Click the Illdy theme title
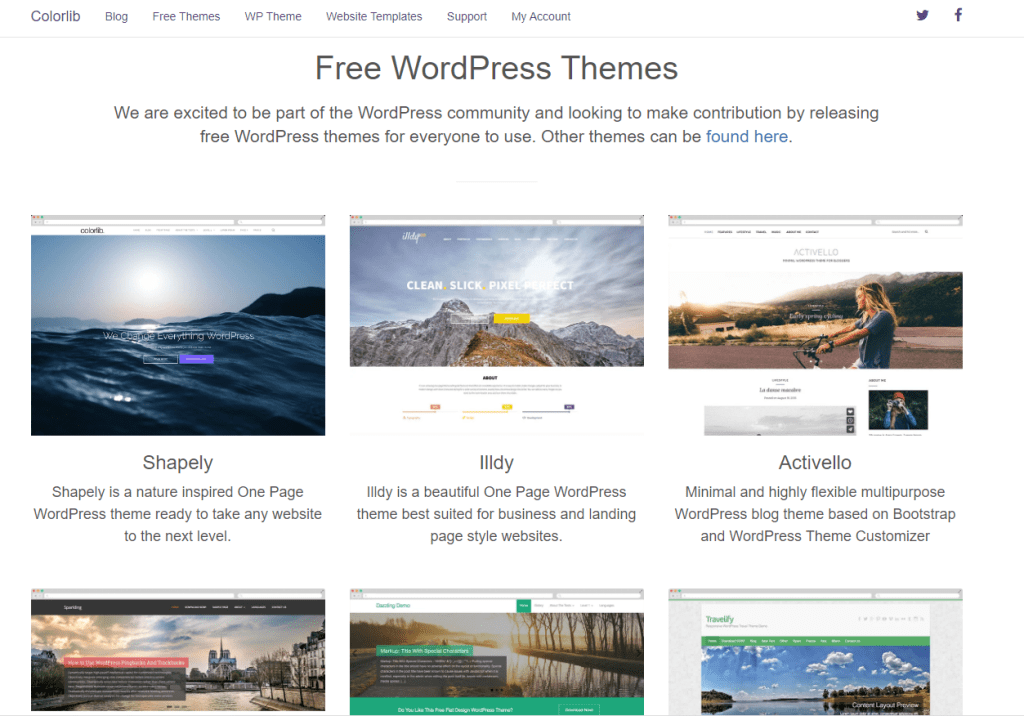This screenshot has width=1024, height=716. click(x=497, y=463)
